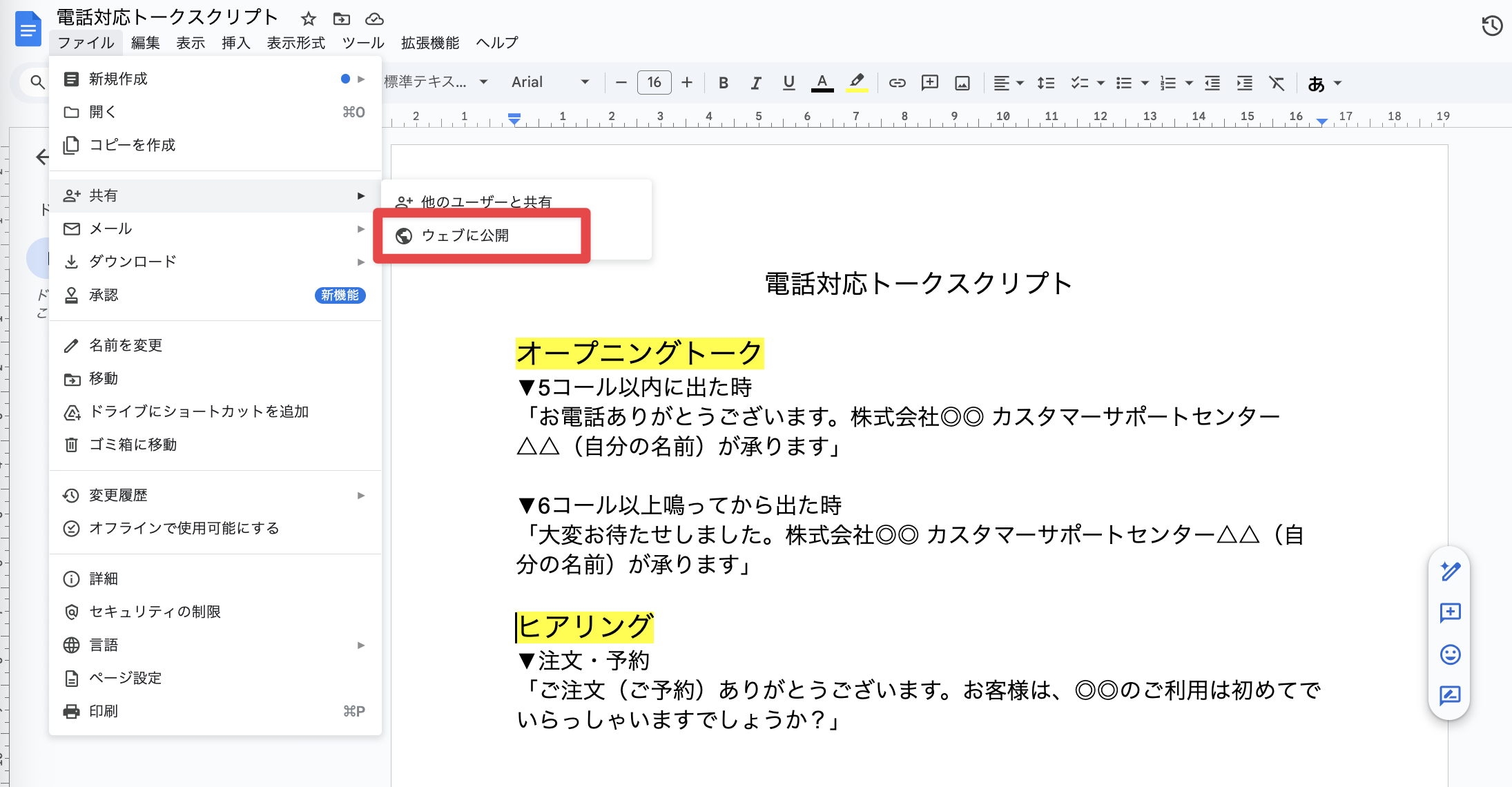Image resolution: width=1512 pixels, height=787 pixels.
Task: Click the move-to-folder icon beside title
Action: [342, 19]
